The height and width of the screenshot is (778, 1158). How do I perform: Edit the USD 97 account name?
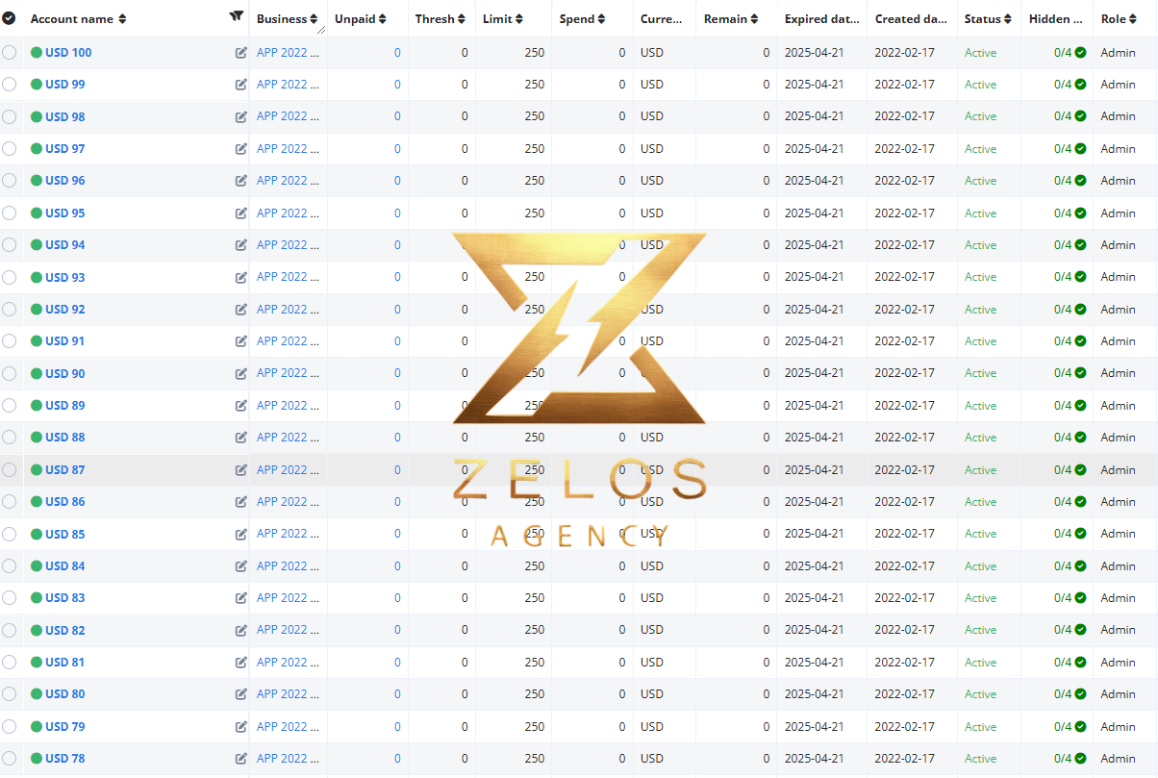(241, 149)
